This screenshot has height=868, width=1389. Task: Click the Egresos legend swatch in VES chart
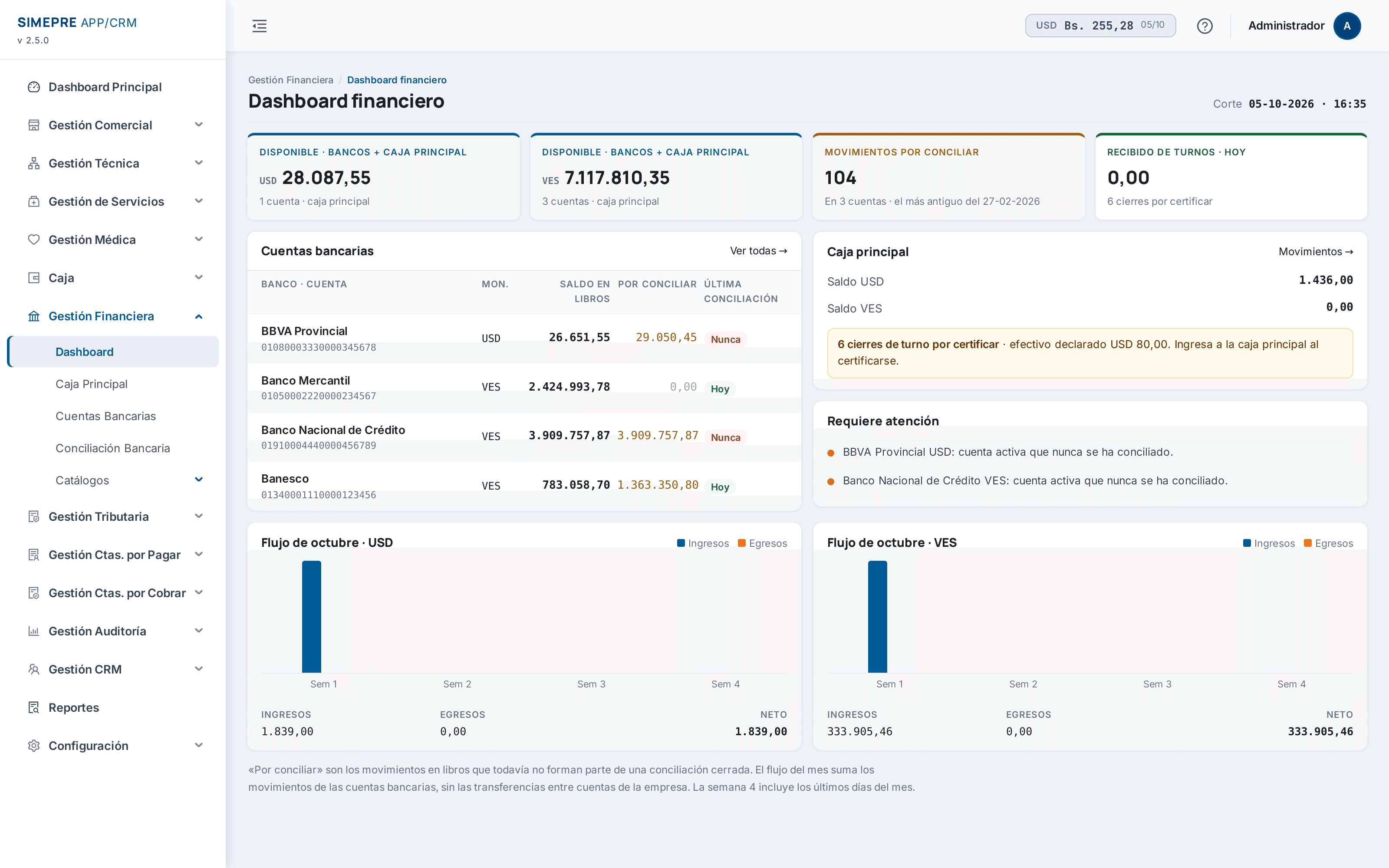(x=1307, y=543)
